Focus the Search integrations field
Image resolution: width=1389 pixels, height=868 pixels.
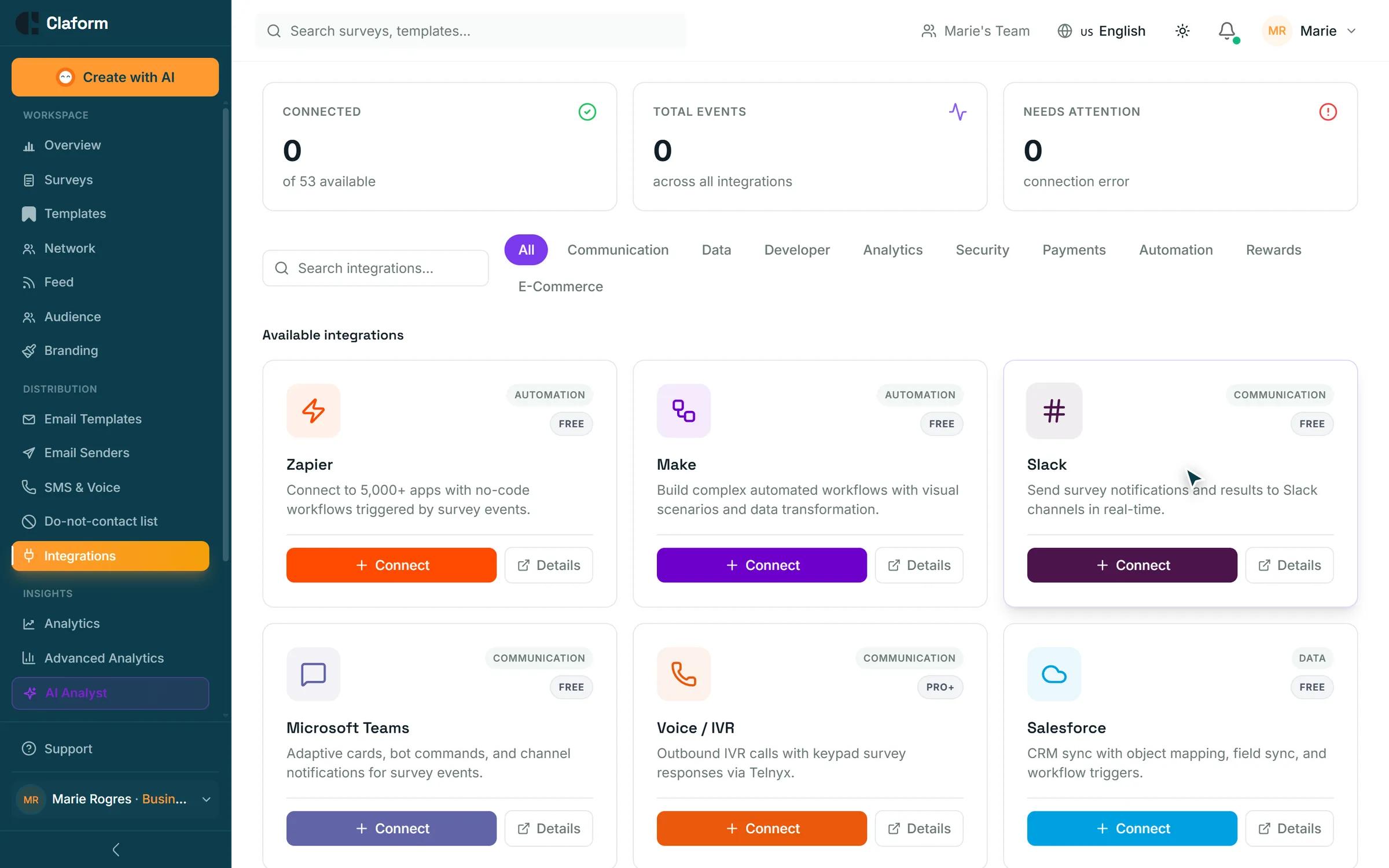(x=376, y=268)
